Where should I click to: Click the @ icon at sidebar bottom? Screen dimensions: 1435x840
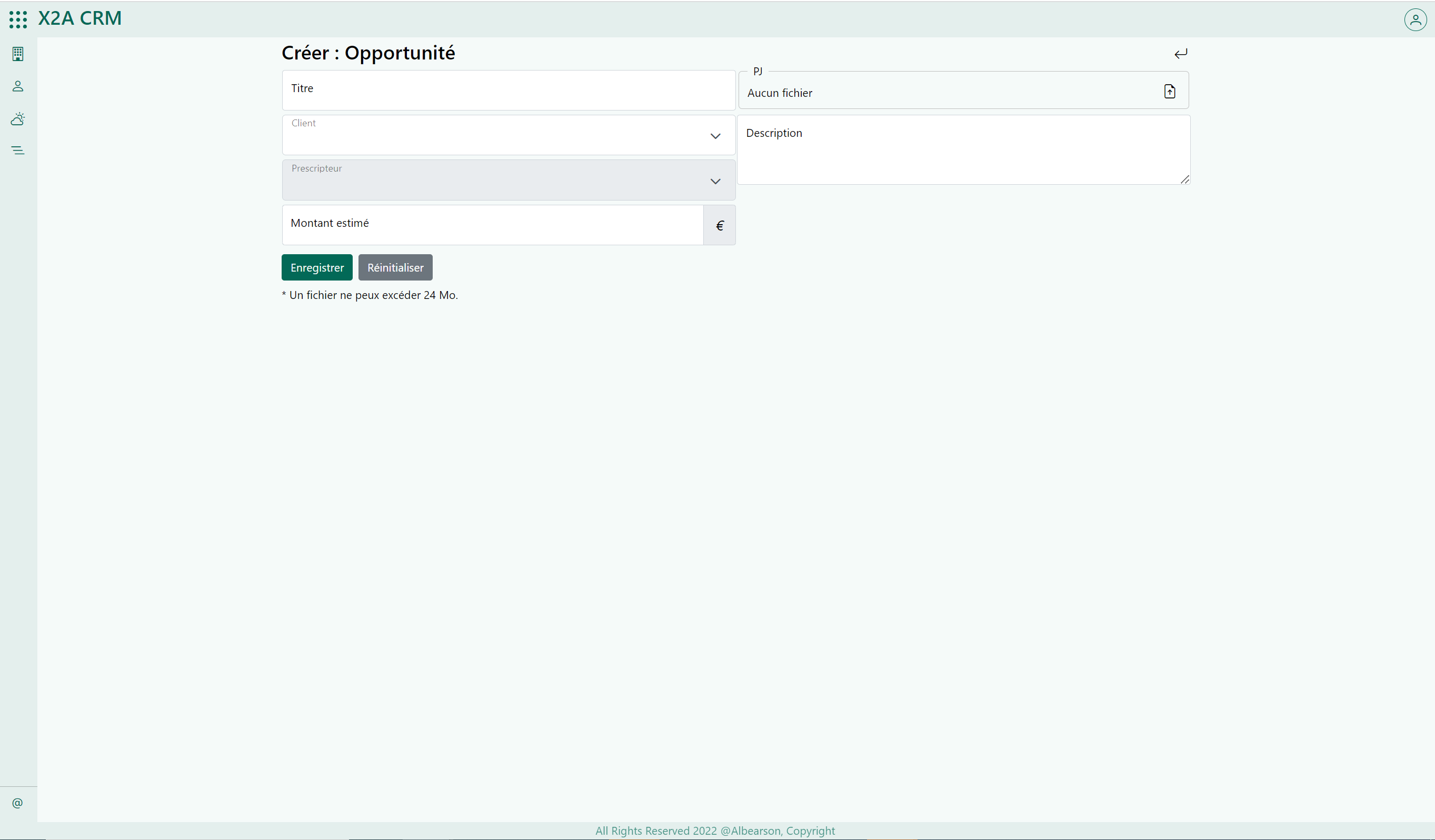(x=18, y=803)
